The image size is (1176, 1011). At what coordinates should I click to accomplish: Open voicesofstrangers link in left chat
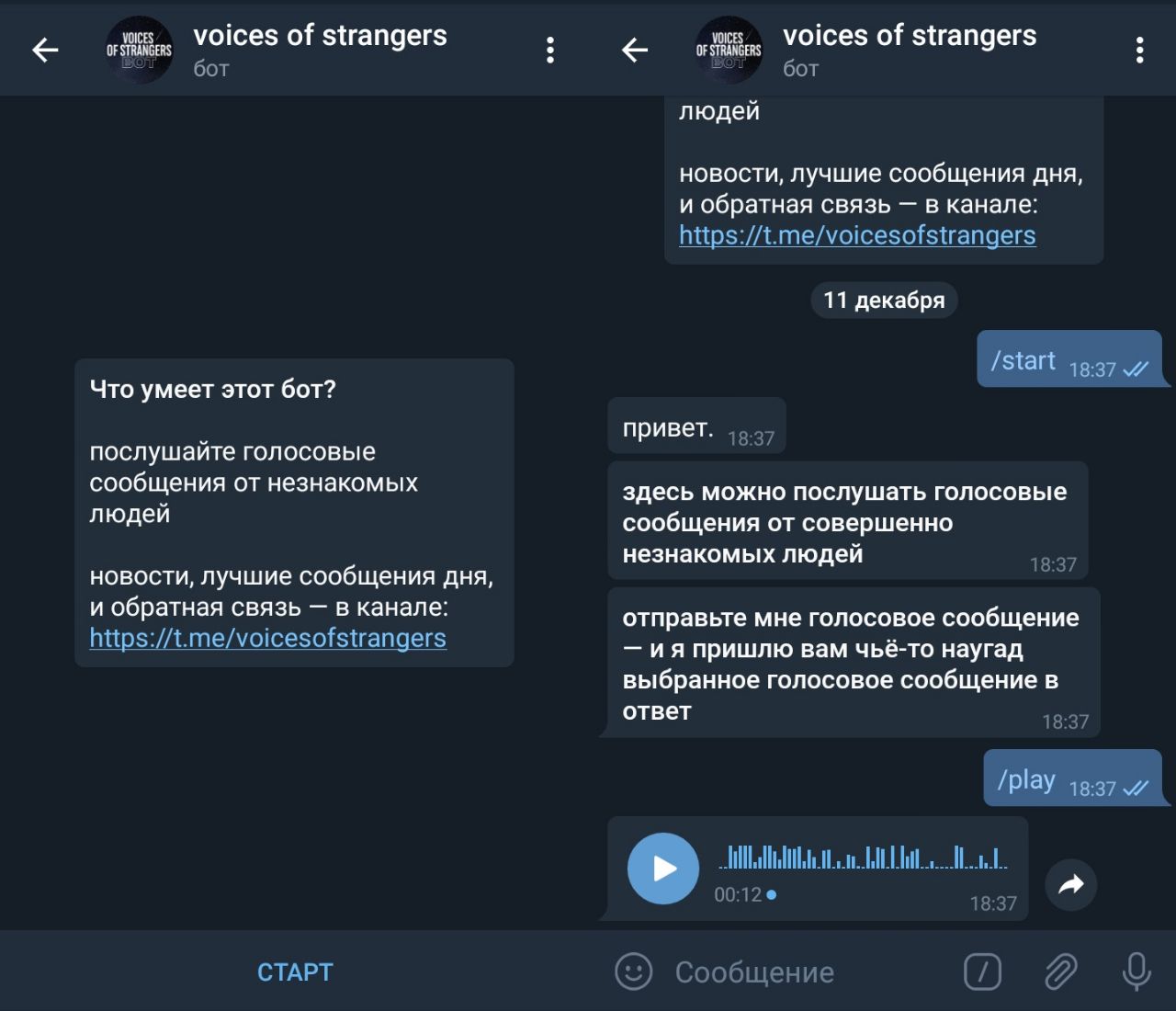pyautogui.click(x=267, y=638)
